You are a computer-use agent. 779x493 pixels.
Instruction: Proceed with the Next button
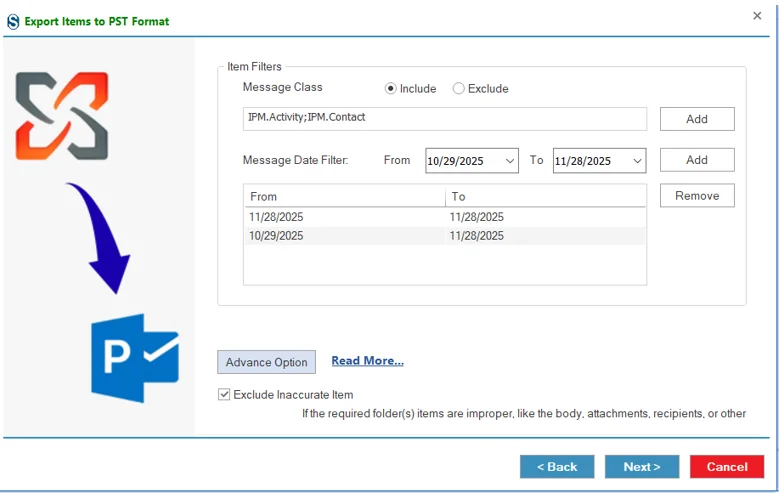pos(642,467)
